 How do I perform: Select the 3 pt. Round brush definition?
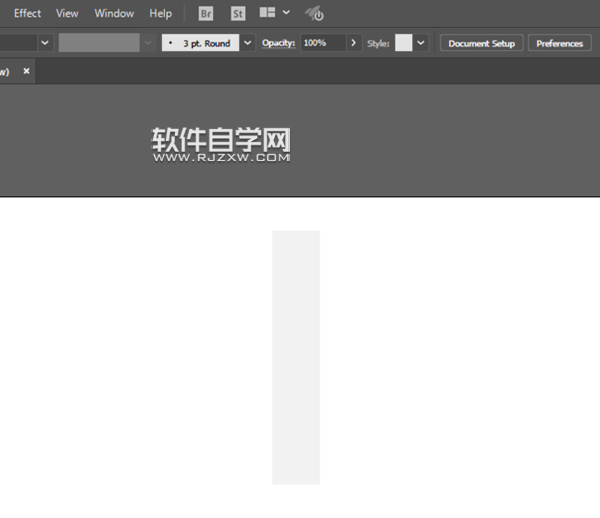click(x=201, y=43)
